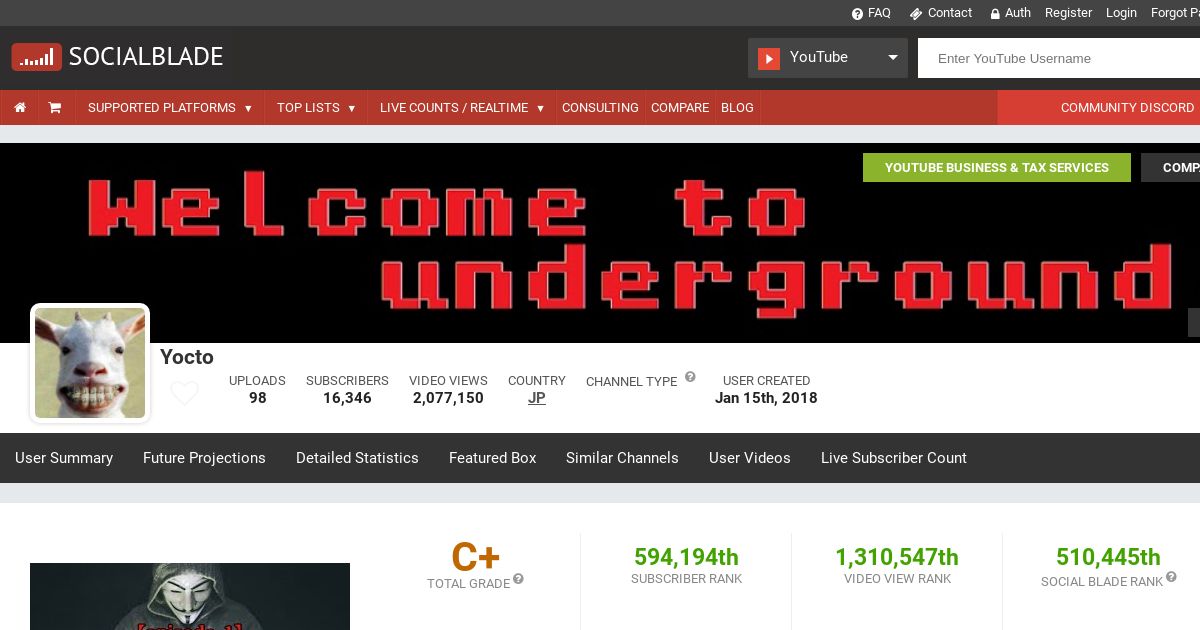Click the FAQ question mark icon
This screenshot has width=1200, height=630.
pos(857,14)
